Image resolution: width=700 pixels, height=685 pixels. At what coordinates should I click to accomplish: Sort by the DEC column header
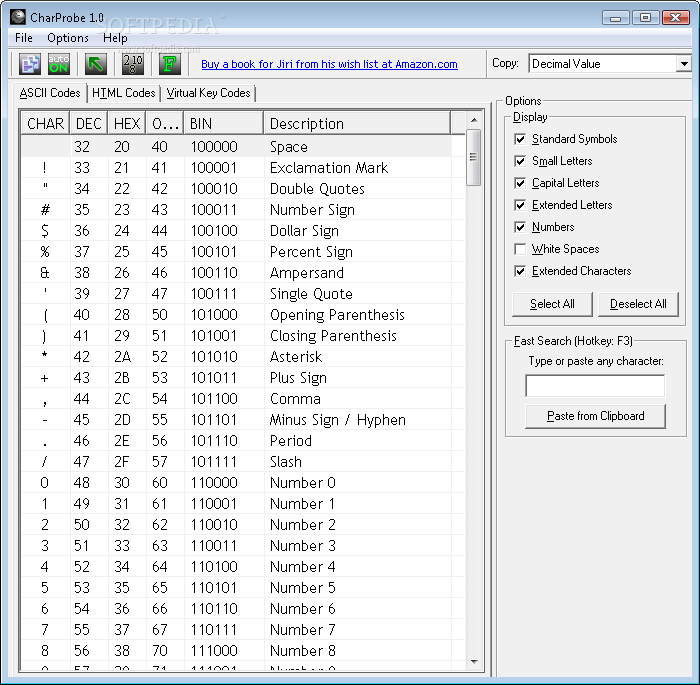(88, 123)
